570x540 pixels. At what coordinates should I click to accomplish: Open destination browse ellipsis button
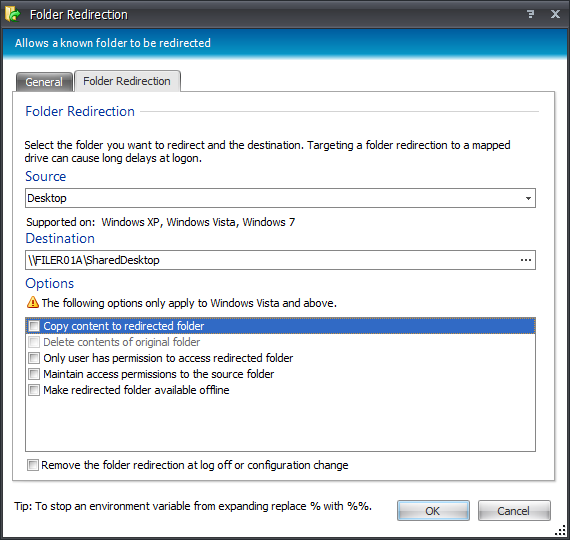point(526,260)
